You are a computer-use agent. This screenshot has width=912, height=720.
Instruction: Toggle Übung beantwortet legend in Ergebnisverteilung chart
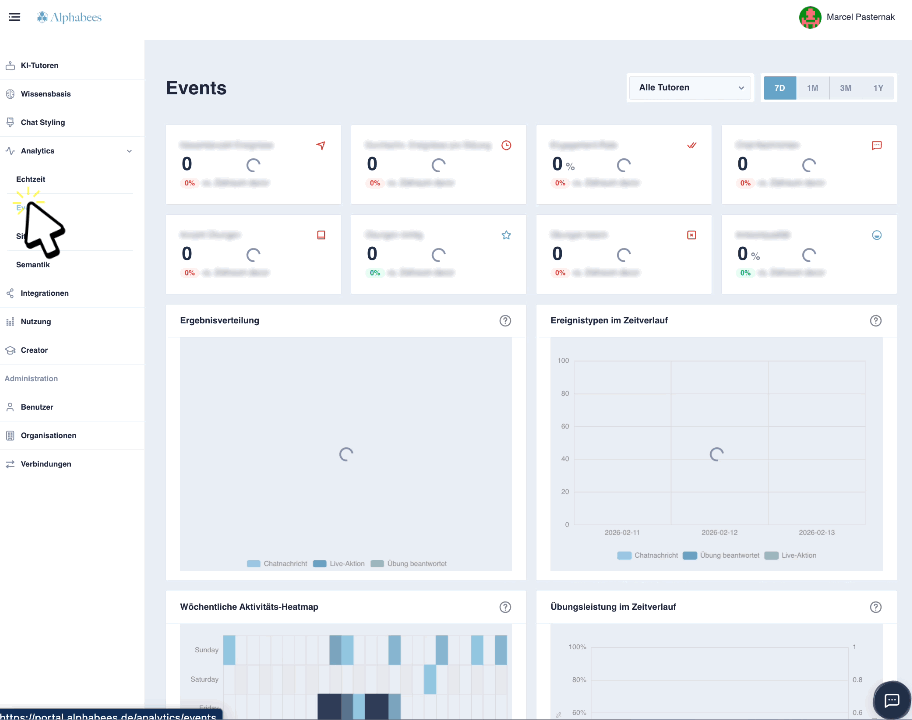click(408, 564)
